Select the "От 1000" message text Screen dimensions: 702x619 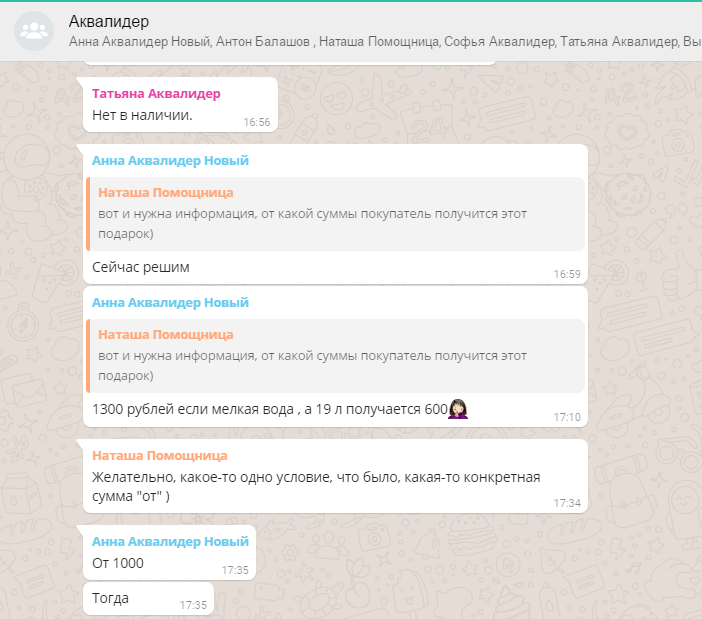(118, 563)
